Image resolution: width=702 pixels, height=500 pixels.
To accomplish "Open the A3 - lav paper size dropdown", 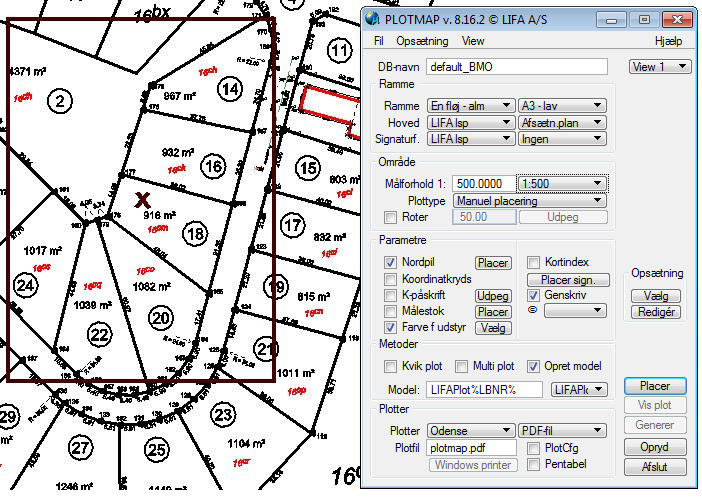I will 562,106.
